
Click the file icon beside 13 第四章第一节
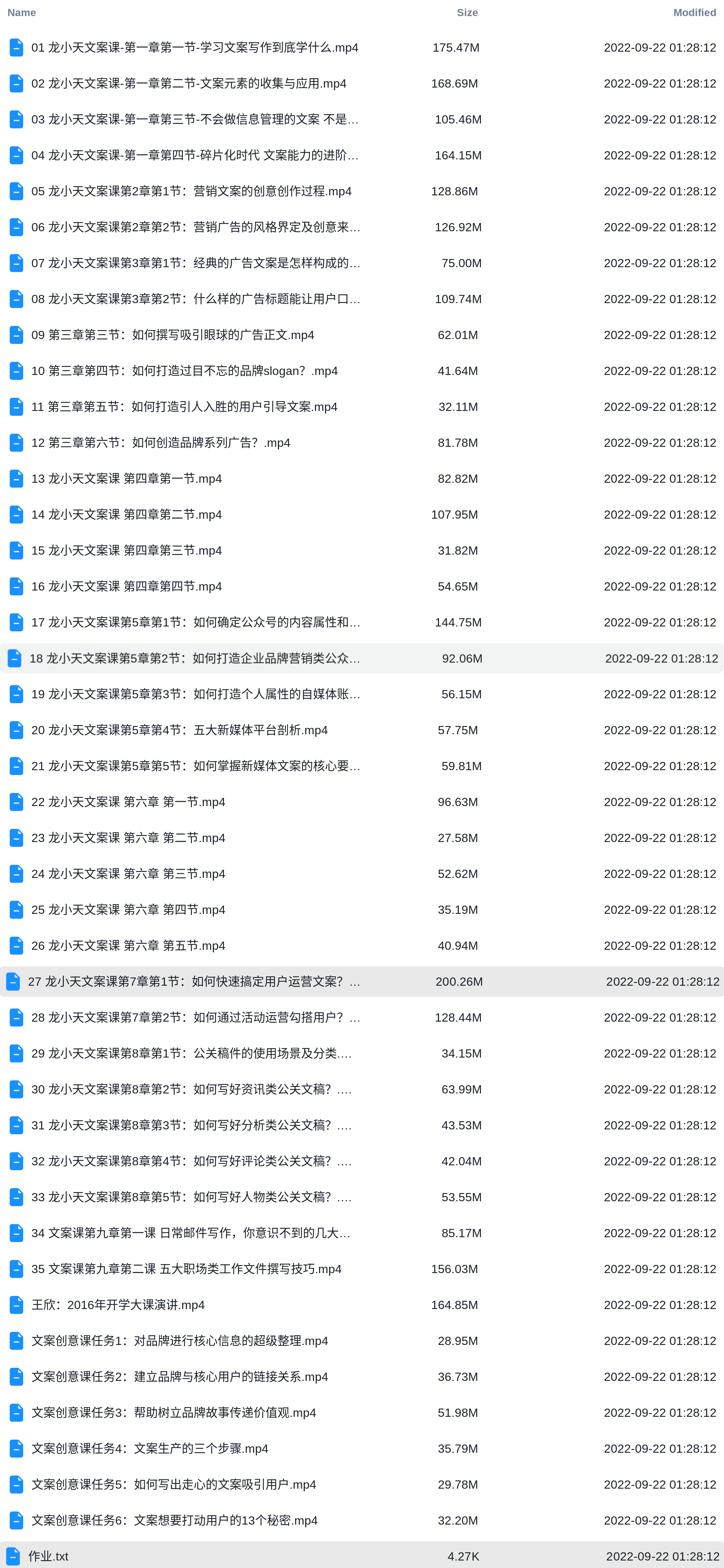16,478
